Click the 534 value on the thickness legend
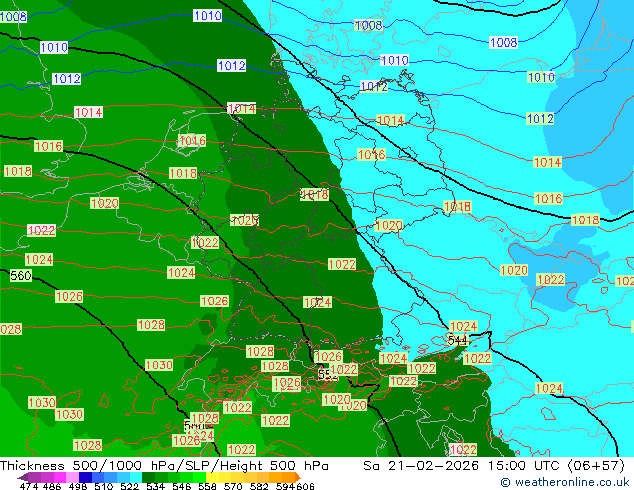This screenshot has width=634, height=490. [x=156, y=486]
